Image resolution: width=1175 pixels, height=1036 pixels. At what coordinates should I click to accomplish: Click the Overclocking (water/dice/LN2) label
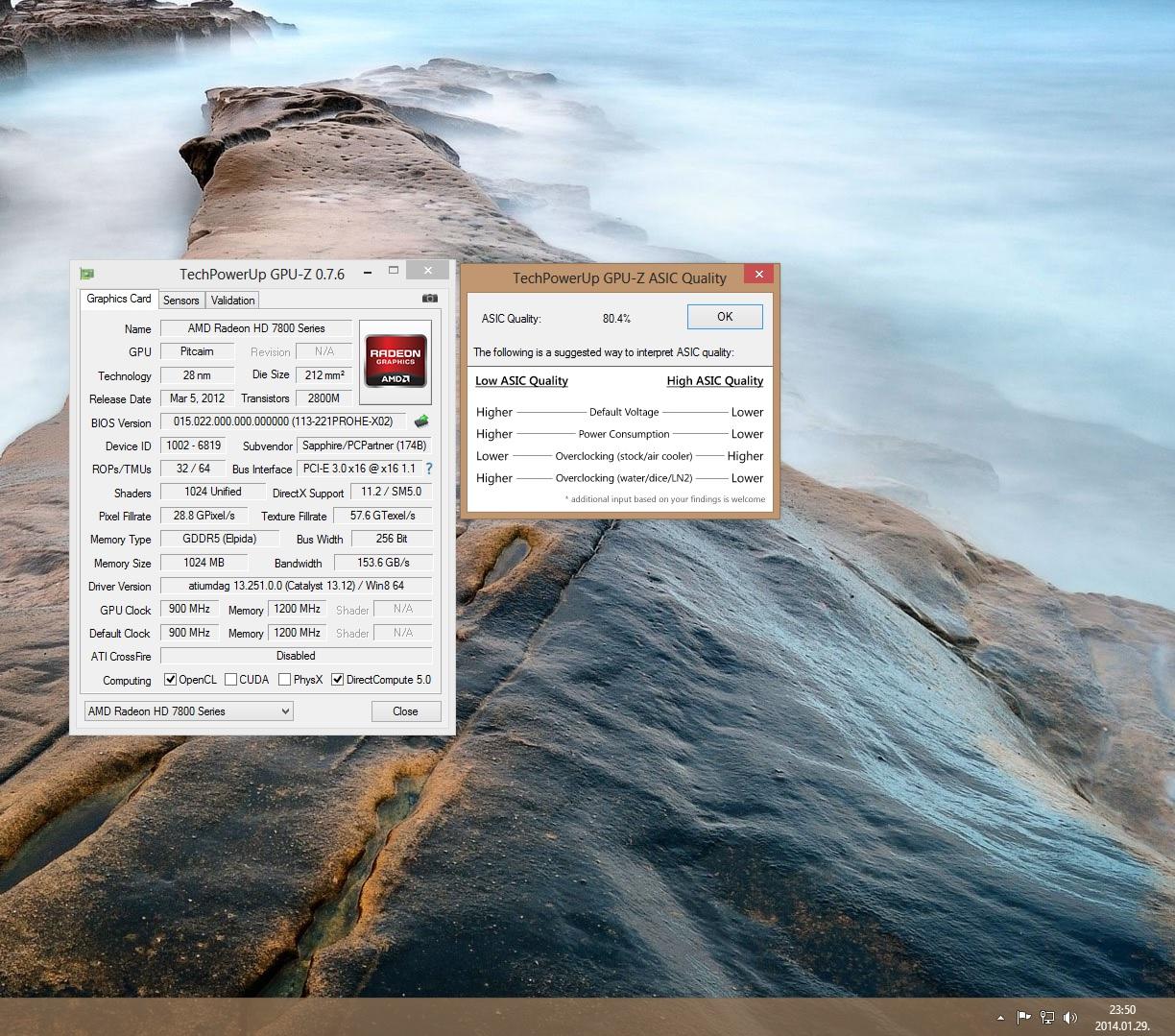[x=624, y=478]
